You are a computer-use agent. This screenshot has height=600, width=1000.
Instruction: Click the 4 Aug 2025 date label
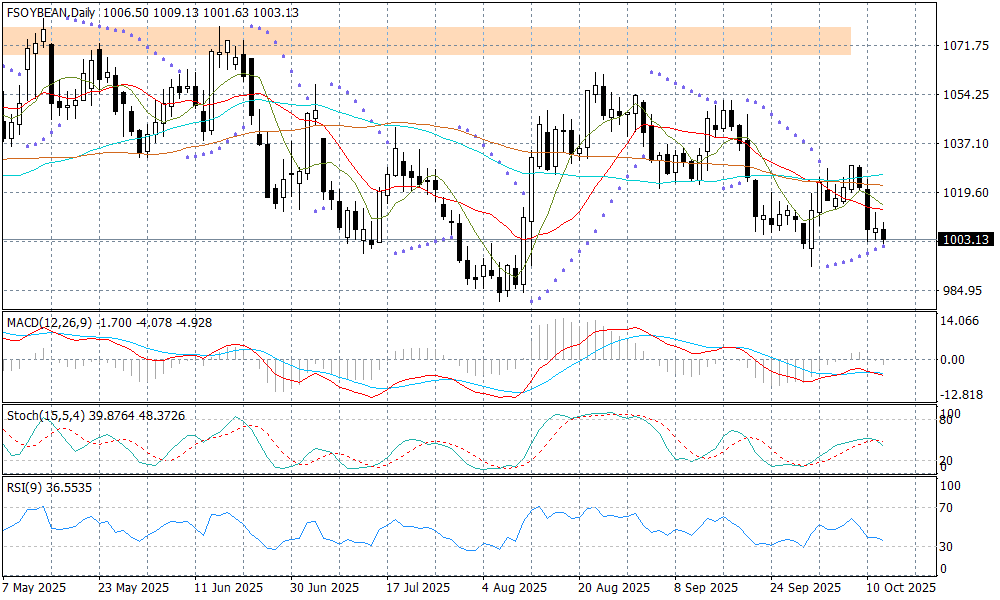tap(514, 587)
